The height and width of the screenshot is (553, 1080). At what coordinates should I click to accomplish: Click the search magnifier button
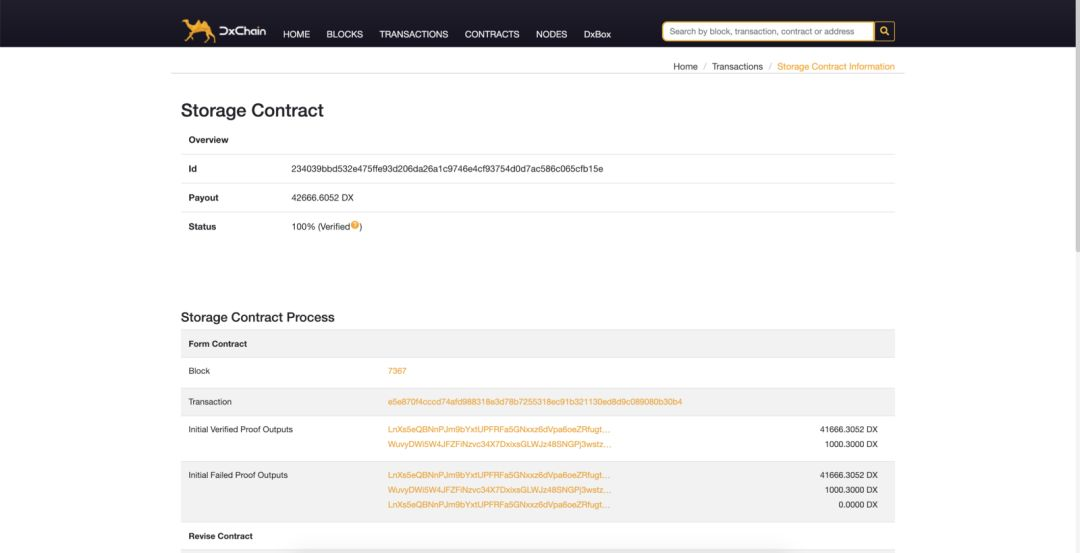coord(884,32)
